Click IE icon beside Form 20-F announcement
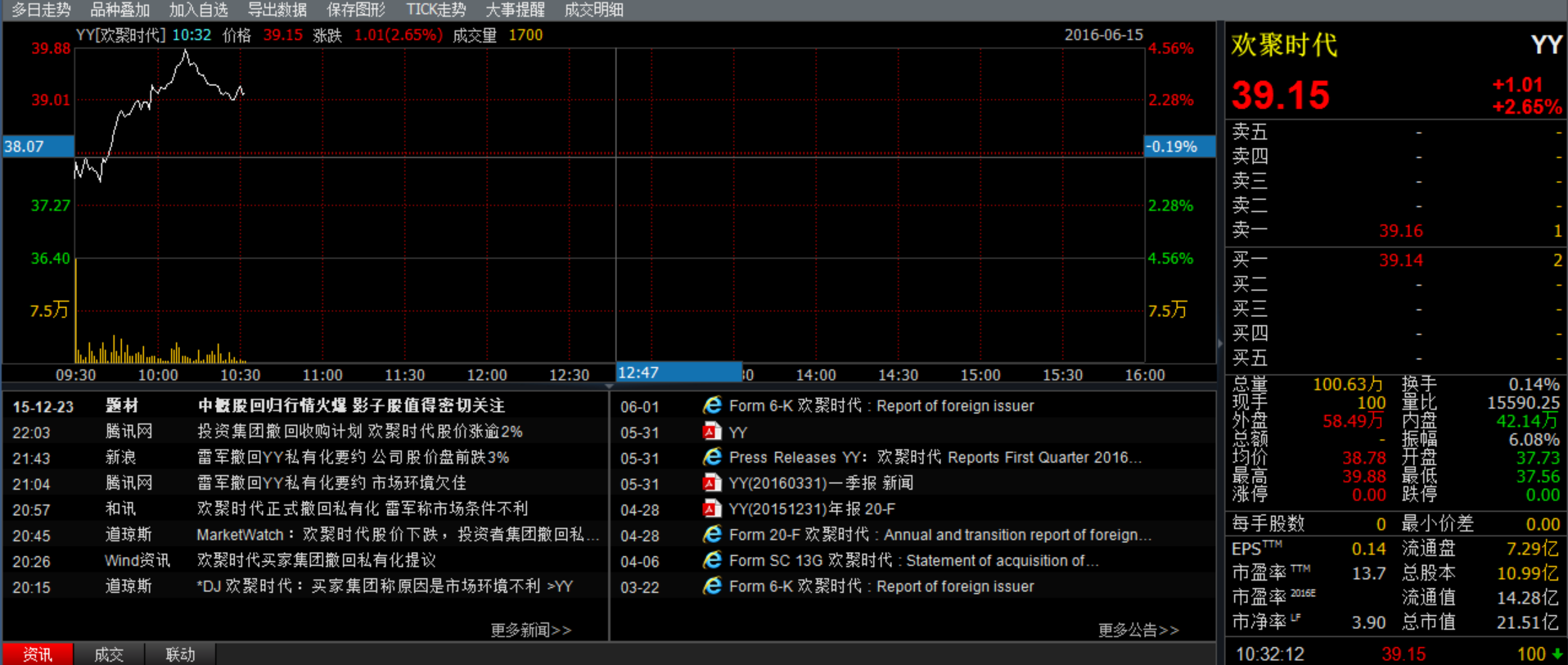Screen dimensions: 1568x665 pyautogui.click(x=712, y=535)
